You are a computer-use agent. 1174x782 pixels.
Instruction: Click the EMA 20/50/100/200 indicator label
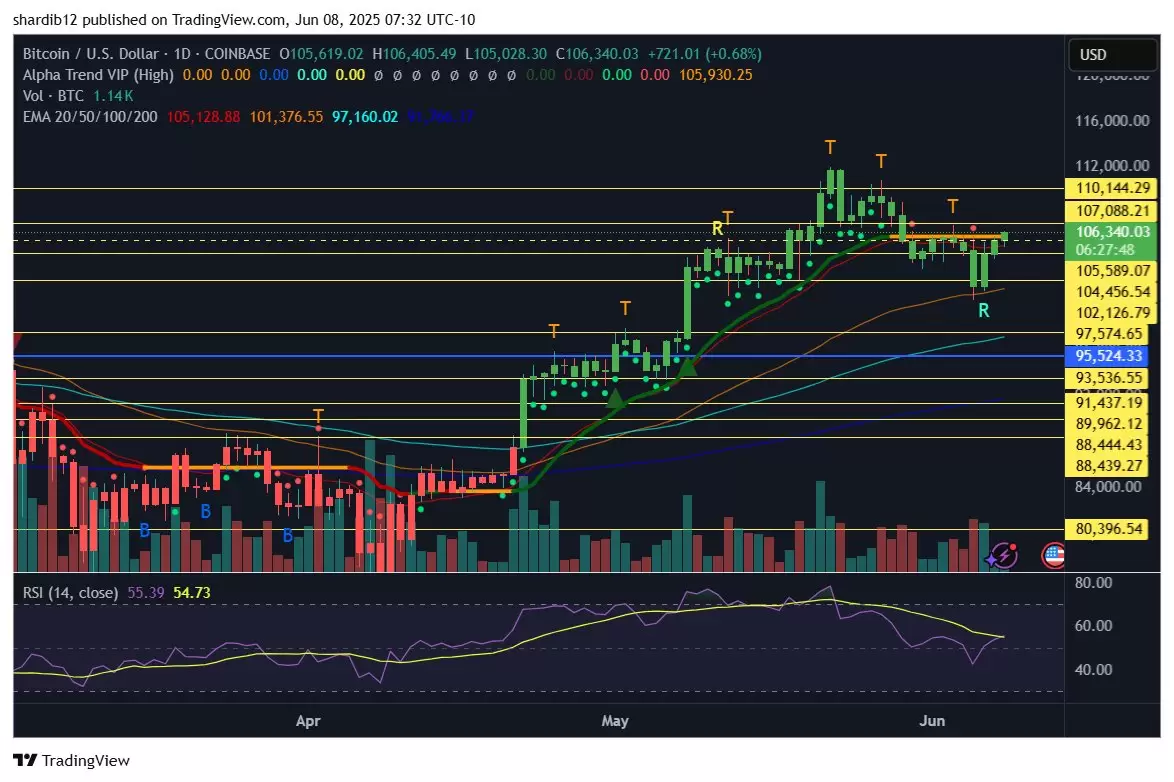90,117
